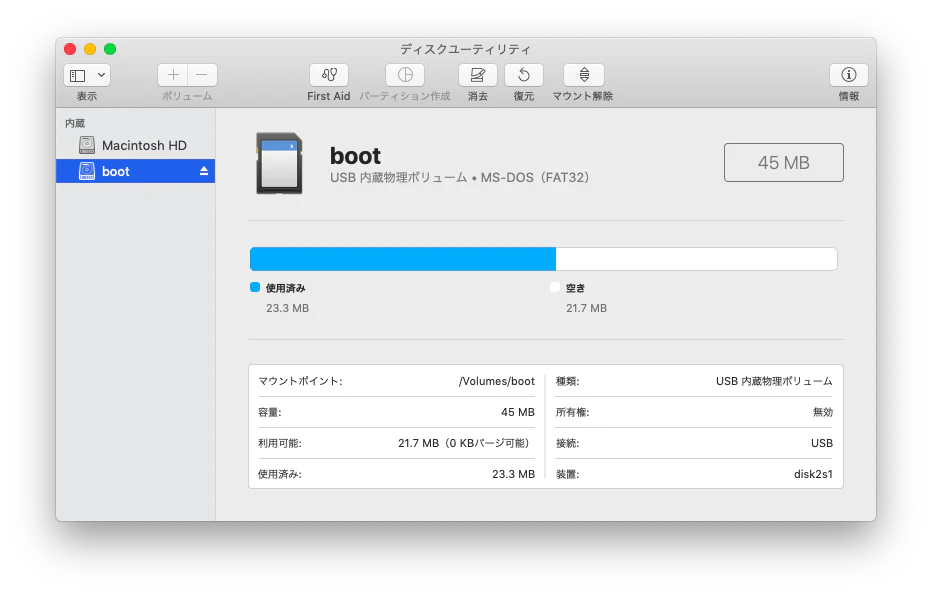Click the restore (復元) toolbar icon
The image size is (932, 595).
524,75
